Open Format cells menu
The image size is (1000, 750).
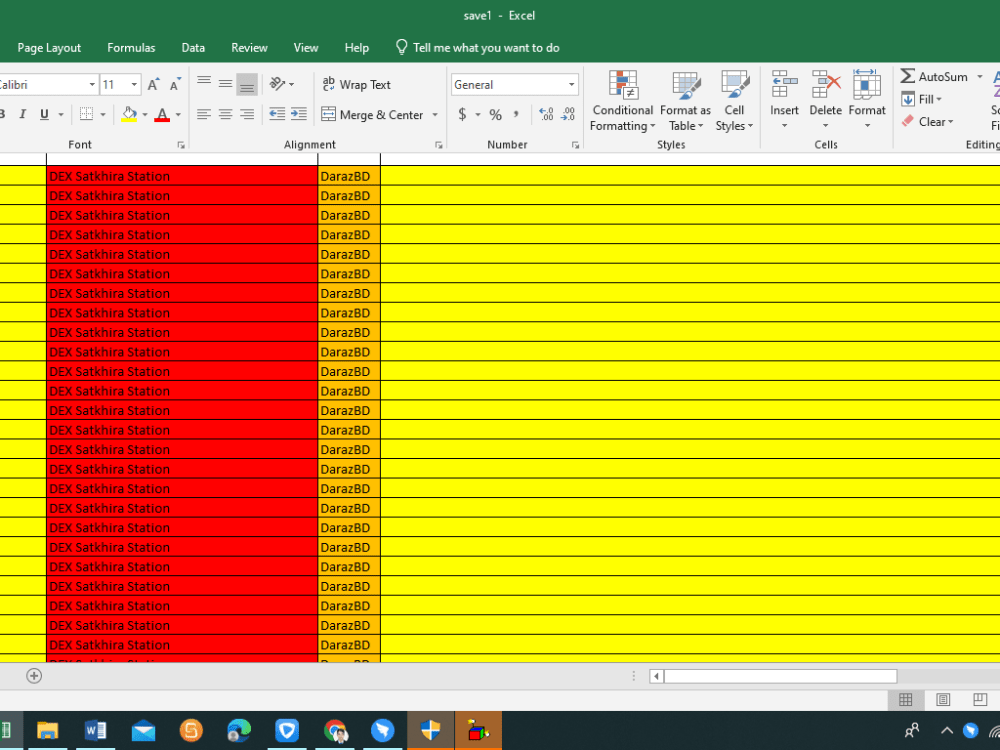[867, 99]
